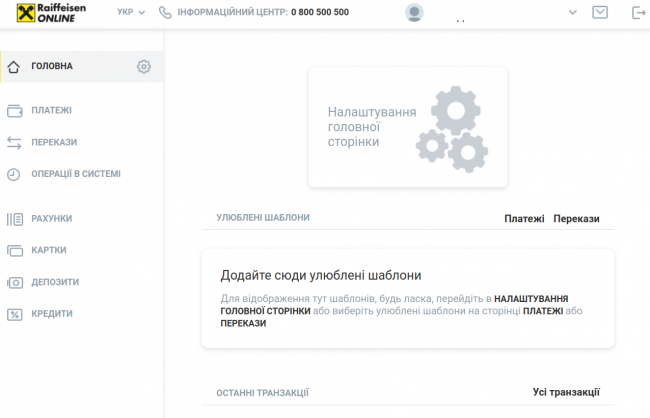The height and width of the screenshot is (418, 650).
Task: Click the house icon beside ГОЛОВНА
Action: pyautogui.click(x=14, y=67)
